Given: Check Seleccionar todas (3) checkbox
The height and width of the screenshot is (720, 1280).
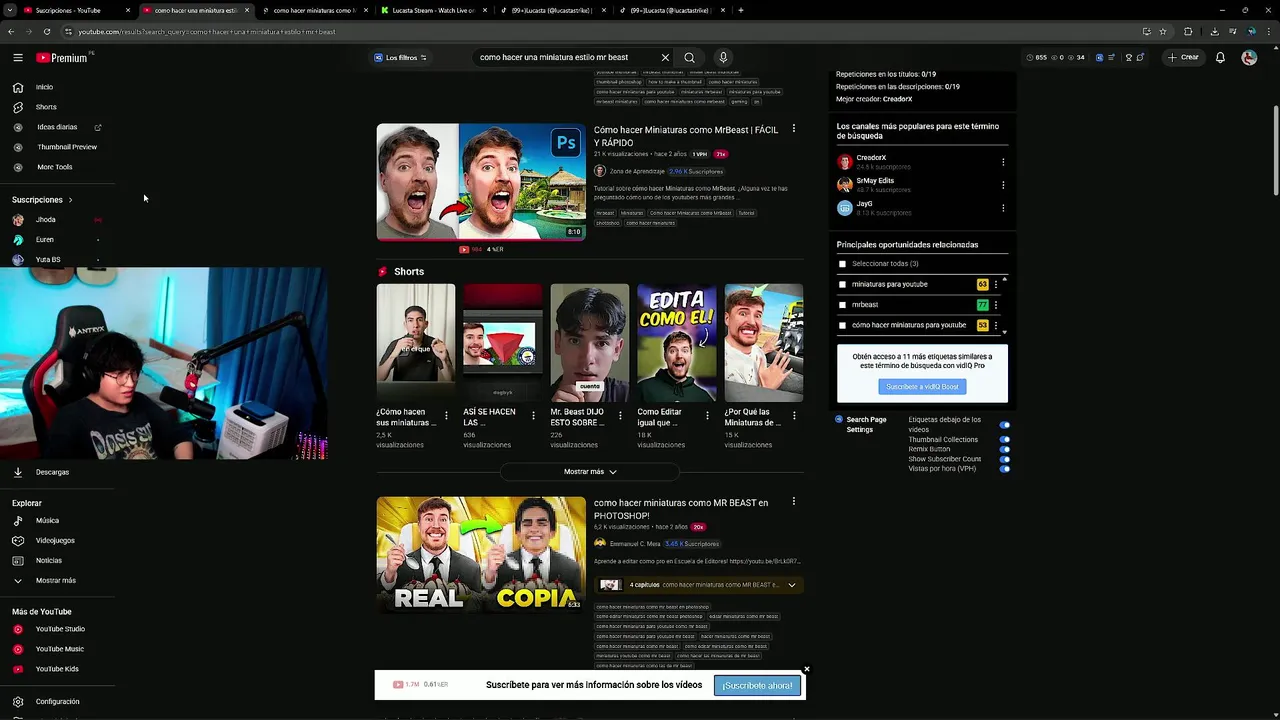Looking at the screenshot, I should [842, 264].
